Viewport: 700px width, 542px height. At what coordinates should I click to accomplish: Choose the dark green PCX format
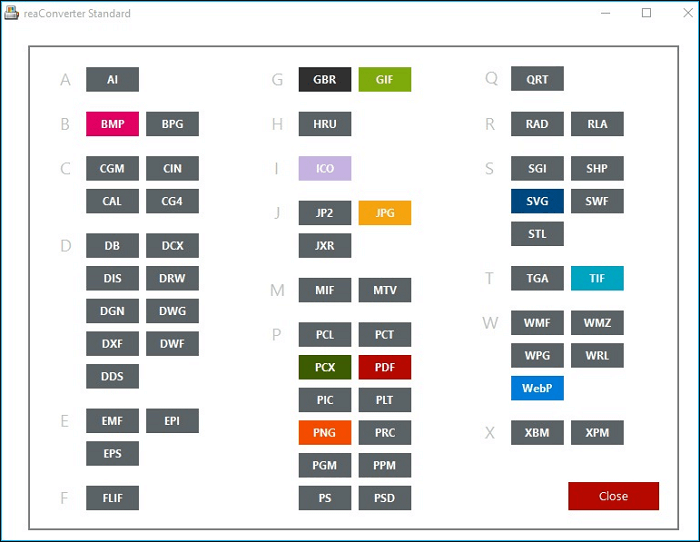tap(325, 367)
